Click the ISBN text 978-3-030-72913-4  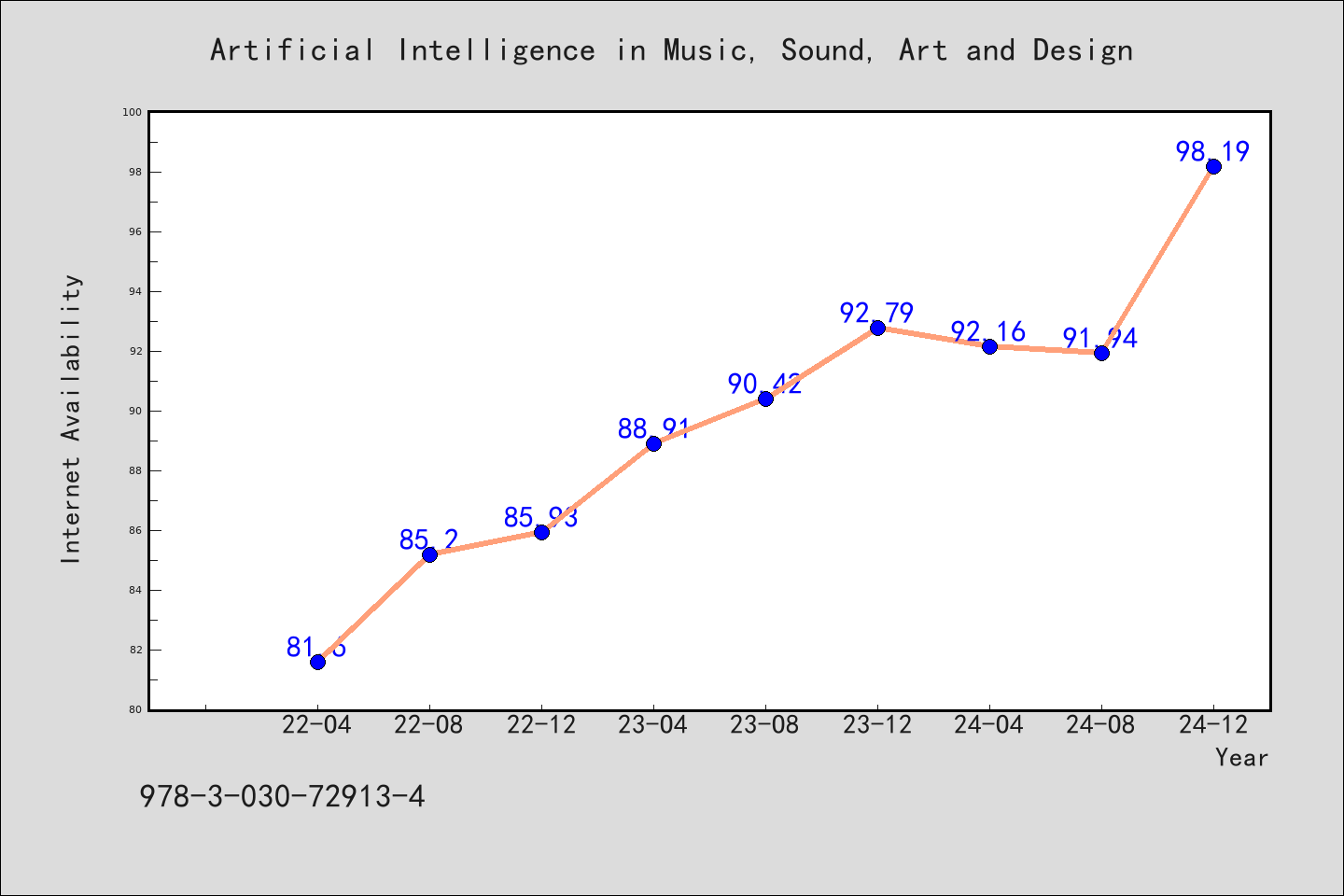(x=282, y=796)
